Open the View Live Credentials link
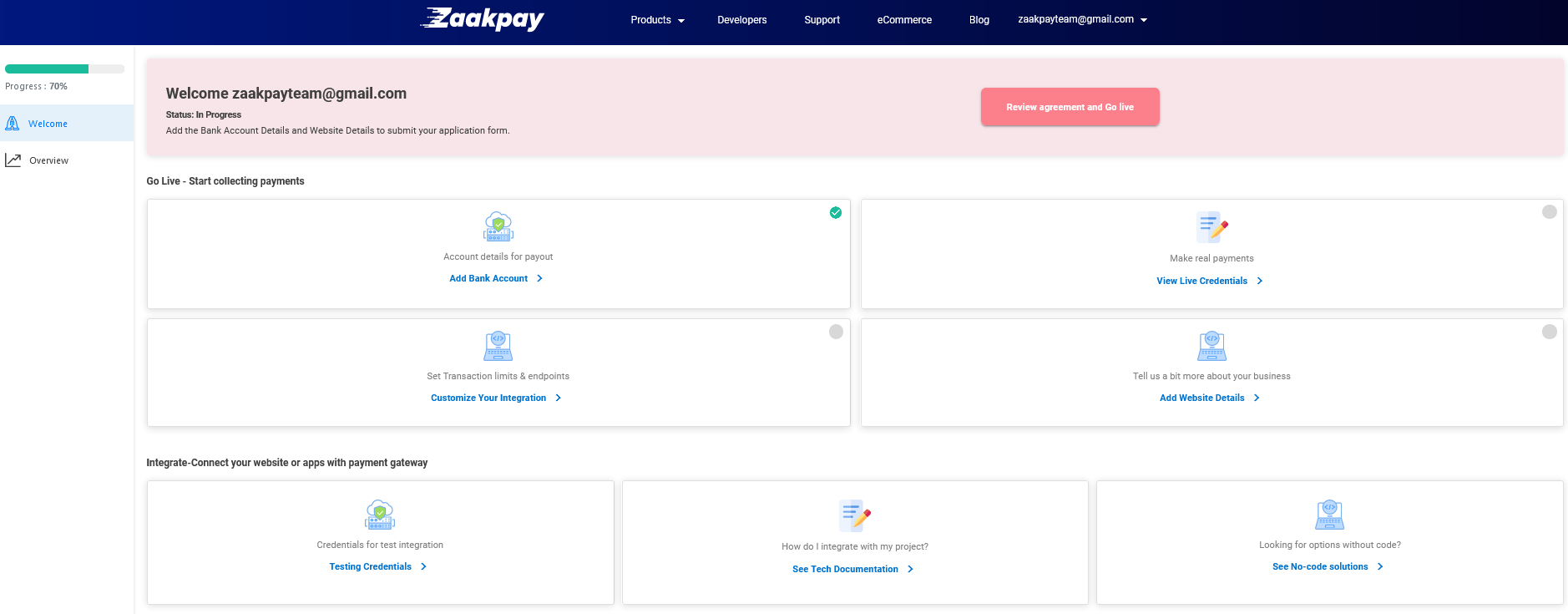The width and height of the screenshot is (1568, 614). 1201,281
